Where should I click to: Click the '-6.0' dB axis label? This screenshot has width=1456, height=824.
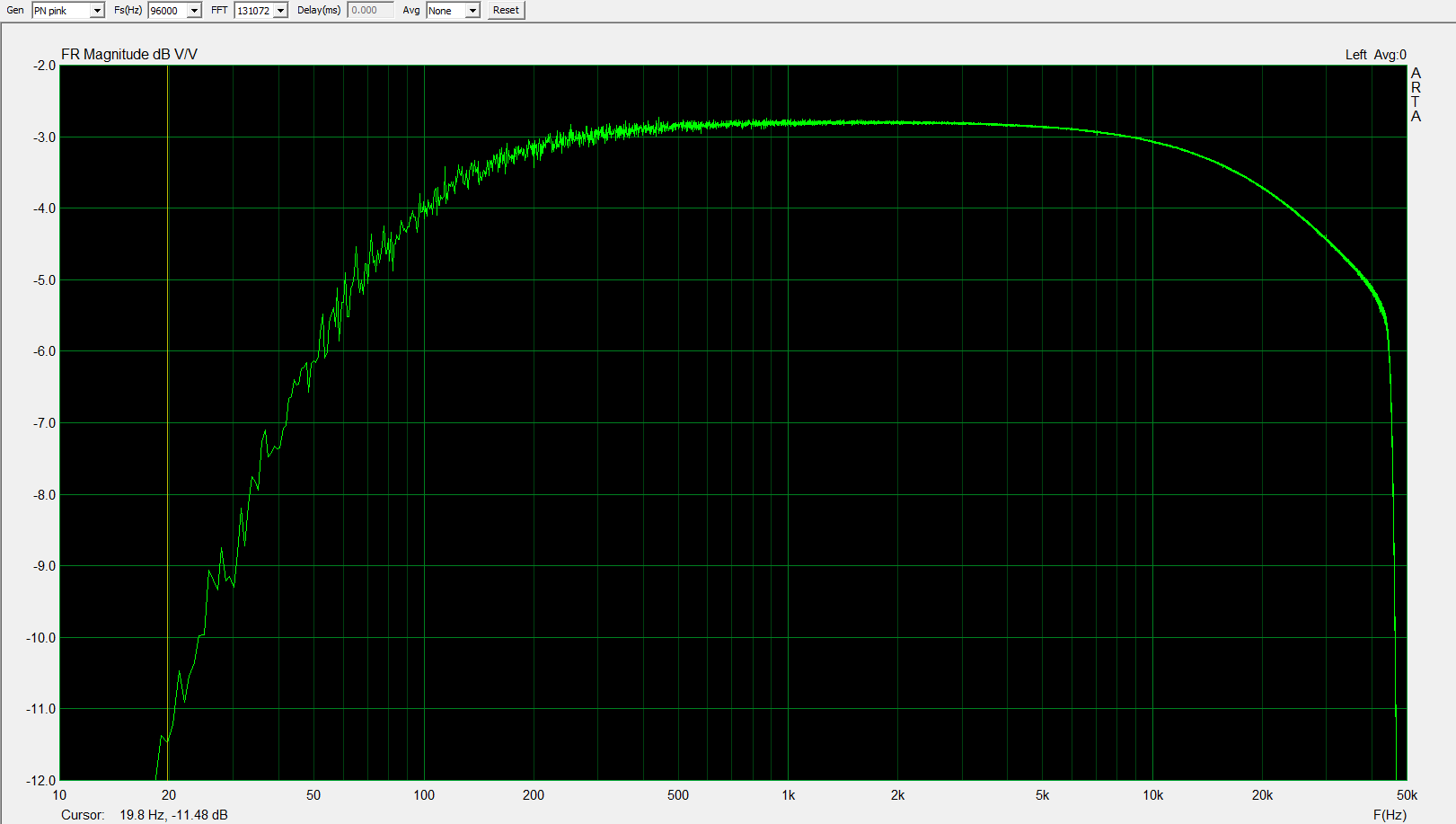tap(44, 351)
